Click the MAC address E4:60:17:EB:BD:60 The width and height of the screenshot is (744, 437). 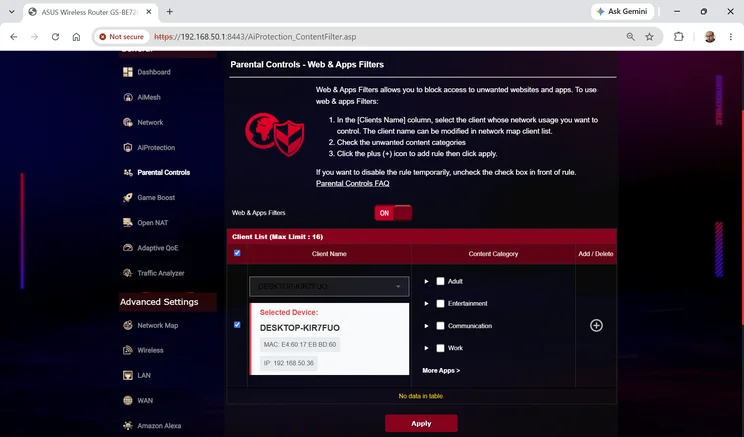click(300, 344)
